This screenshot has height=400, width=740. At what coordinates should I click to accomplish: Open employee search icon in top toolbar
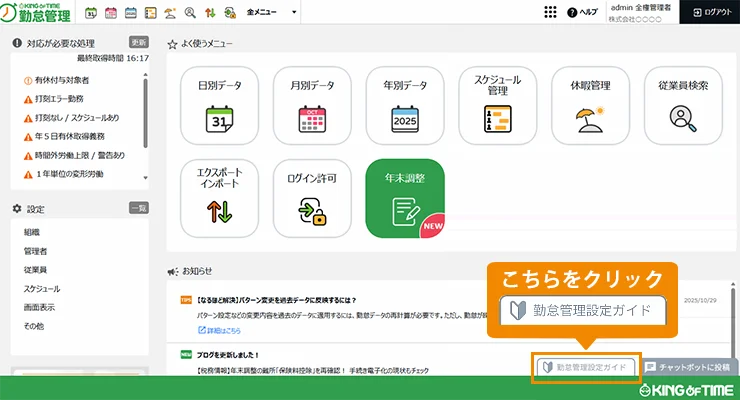[190, 13]
